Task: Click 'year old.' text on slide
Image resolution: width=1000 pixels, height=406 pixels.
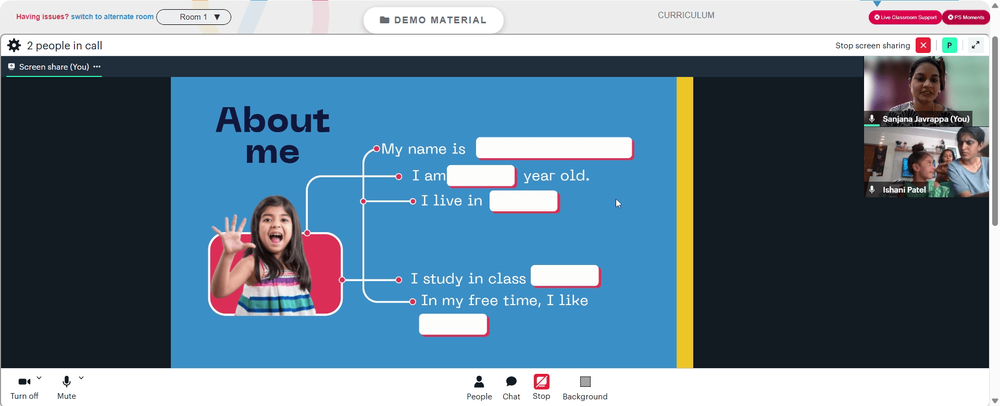Action: [556, 176]
